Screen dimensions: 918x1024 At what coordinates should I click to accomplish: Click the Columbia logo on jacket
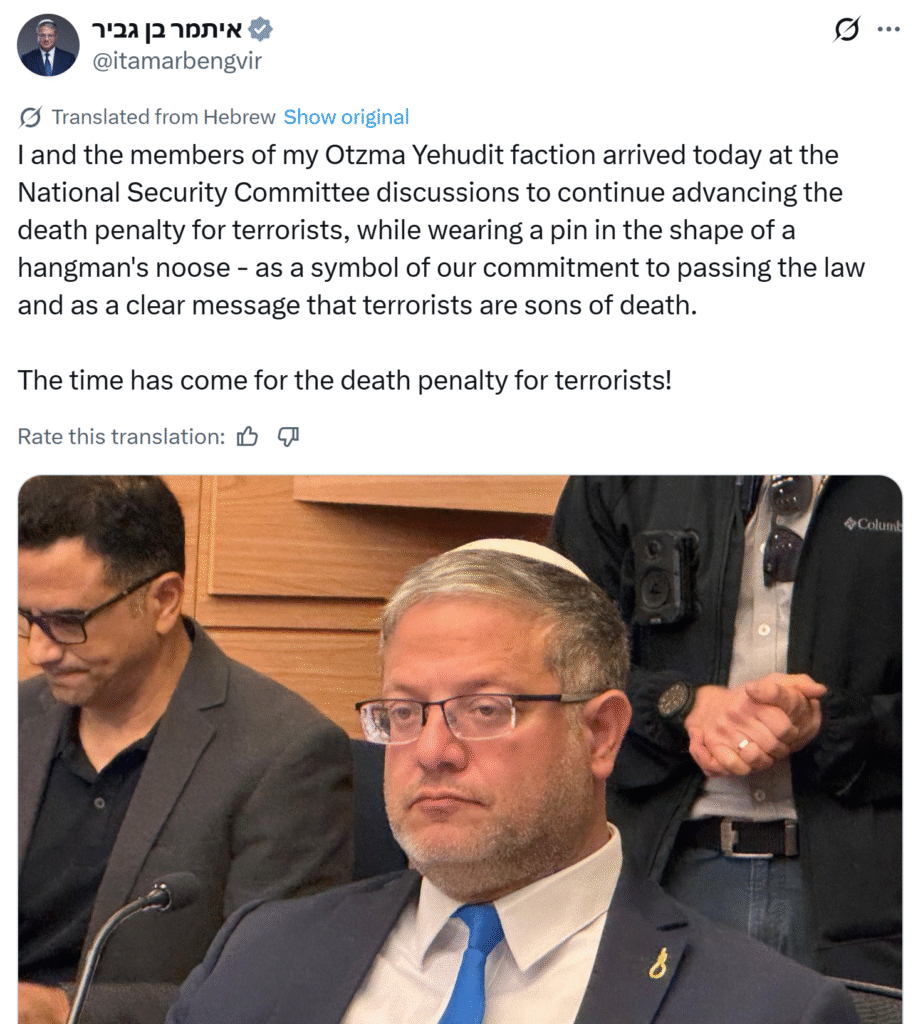tap(873, 524)
